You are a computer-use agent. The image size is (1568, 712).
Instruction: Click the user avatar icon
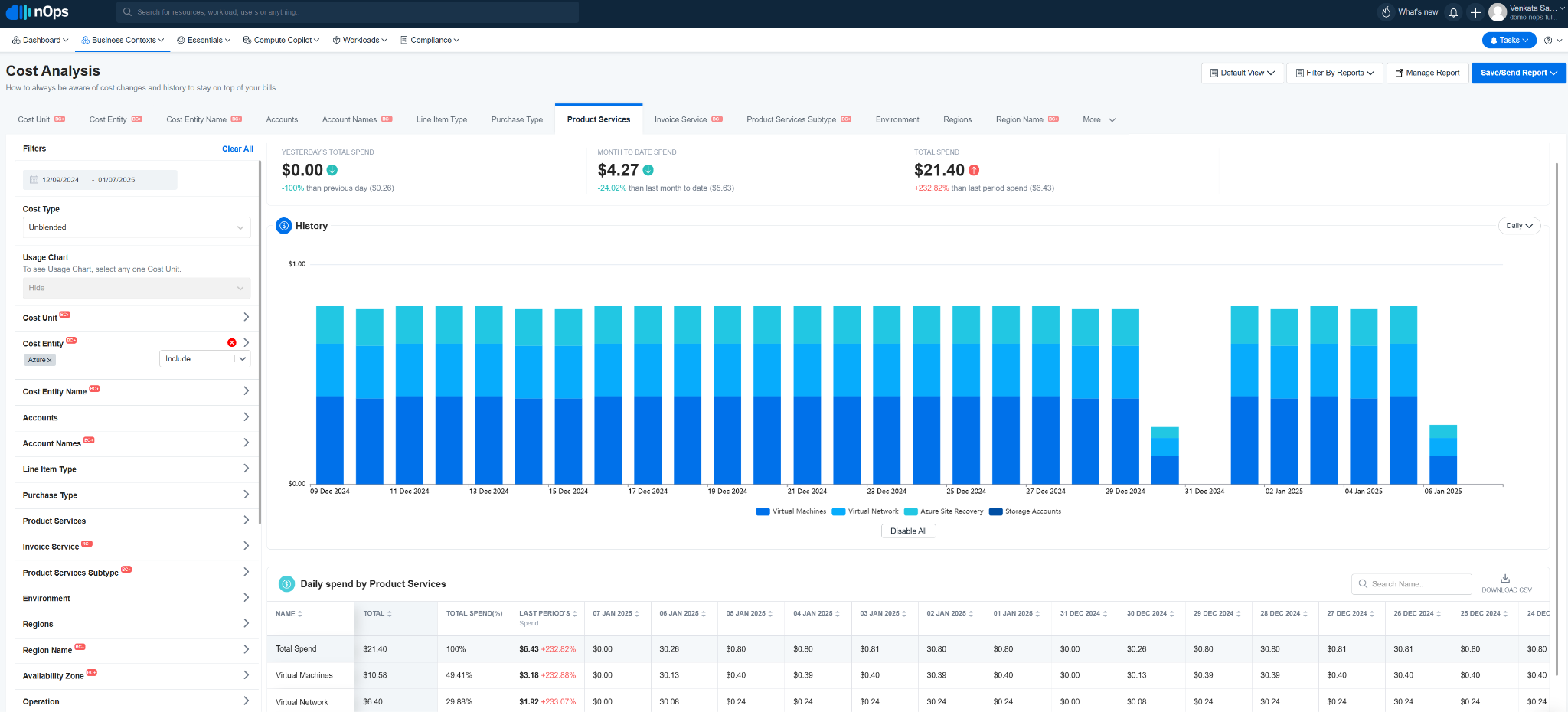point(1498,12)
